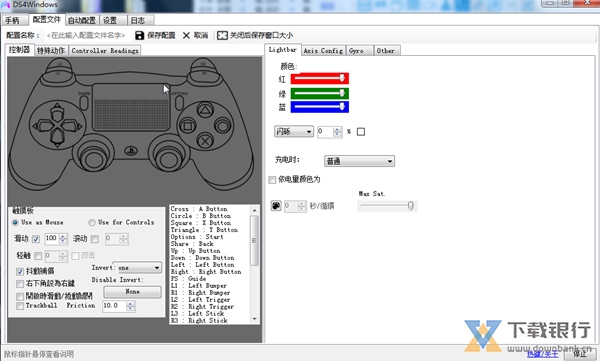Enable the 右下角設為右鍵 checkbox

[20, 284]
